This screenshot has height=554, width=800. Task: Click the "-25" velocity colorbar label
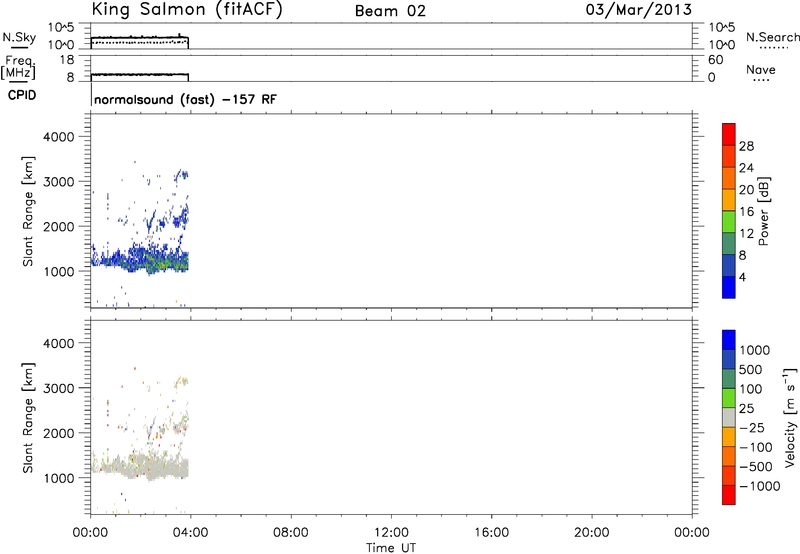[752, 427]
